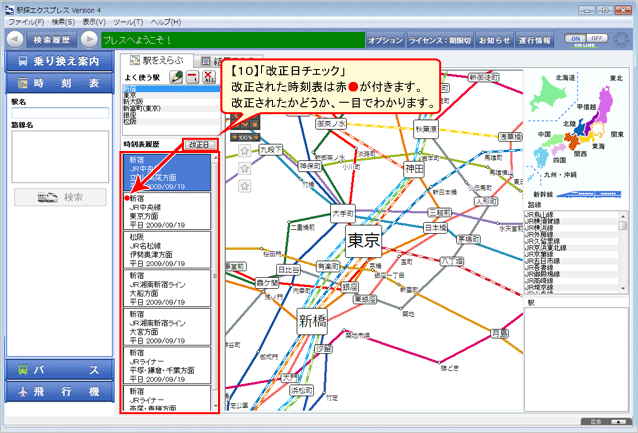Open the 乗り換え案内 panel
Screen dimensions: 638x433
tap(55, 61)
